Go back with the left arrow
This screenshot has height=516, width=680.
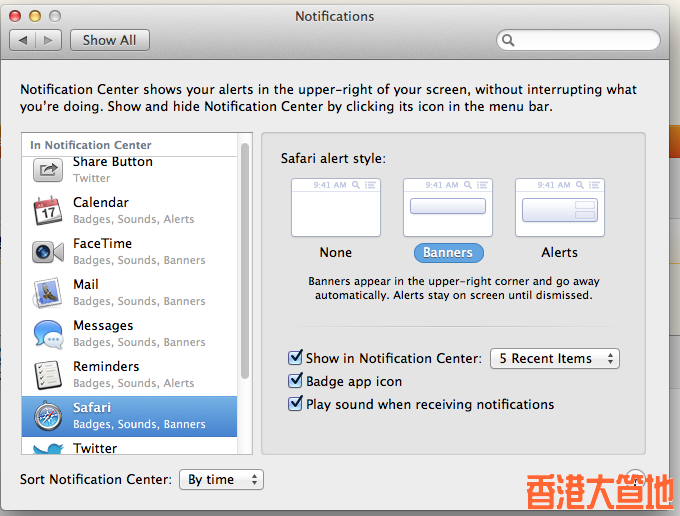[x=23, y=40]
